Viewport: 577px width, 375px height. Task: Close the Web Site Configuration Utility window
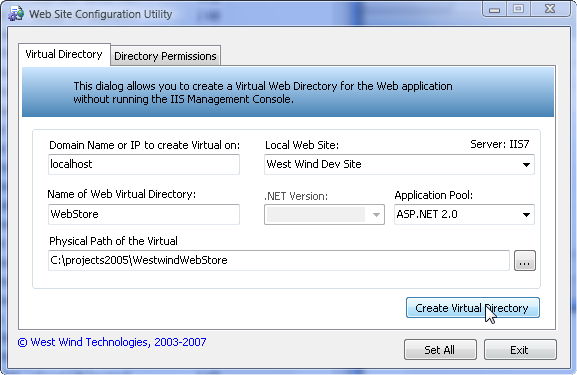point(550,9)
